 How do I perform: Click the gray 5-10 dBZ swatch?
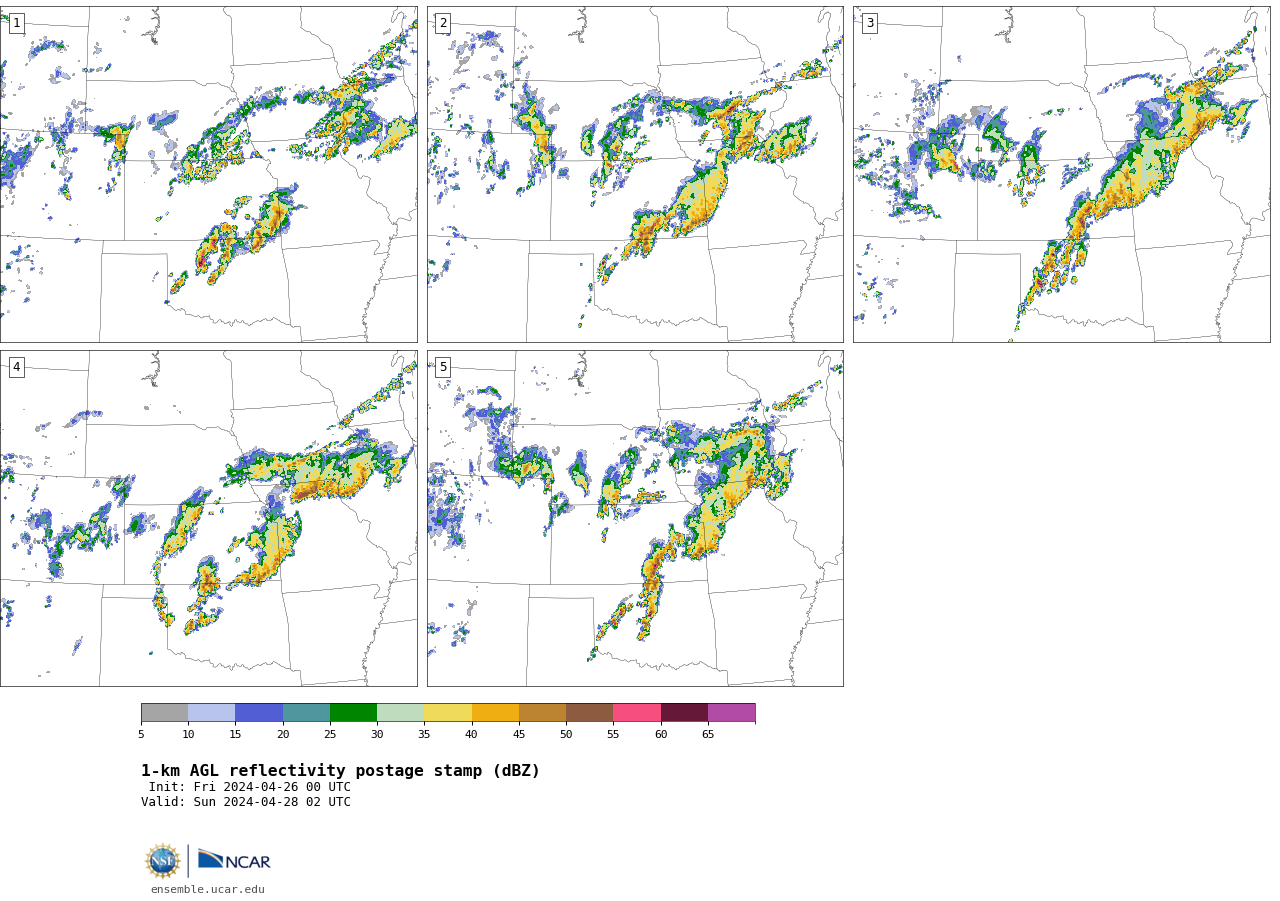164,712
